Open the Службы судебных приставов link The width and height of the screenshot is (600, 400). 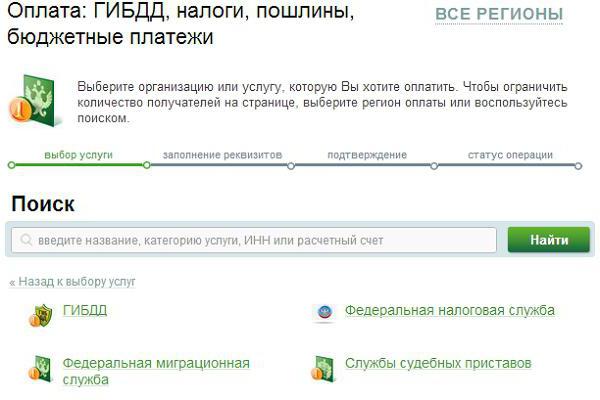coord(438,363)
